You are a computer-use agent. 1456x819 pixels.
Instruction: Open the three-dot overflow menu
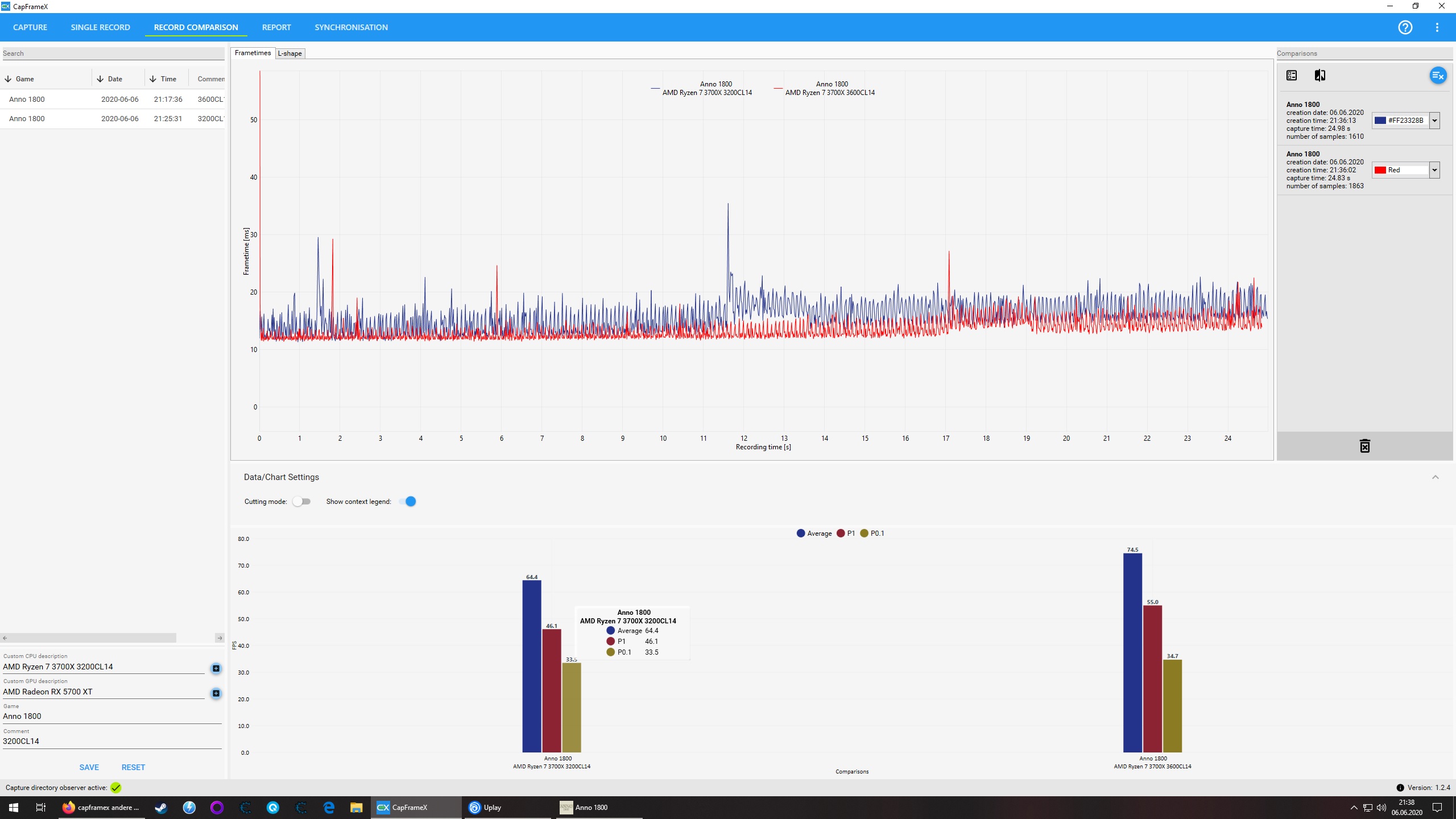click(1437, 27)
